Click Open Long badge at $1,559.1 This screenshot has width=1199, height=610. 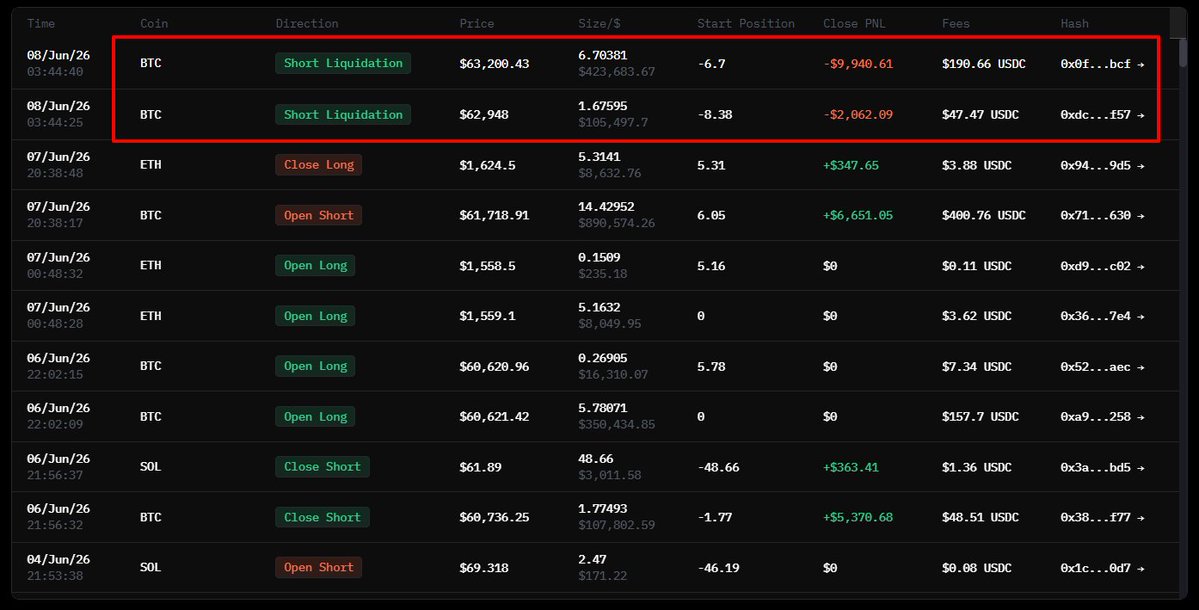pos(315,316)
